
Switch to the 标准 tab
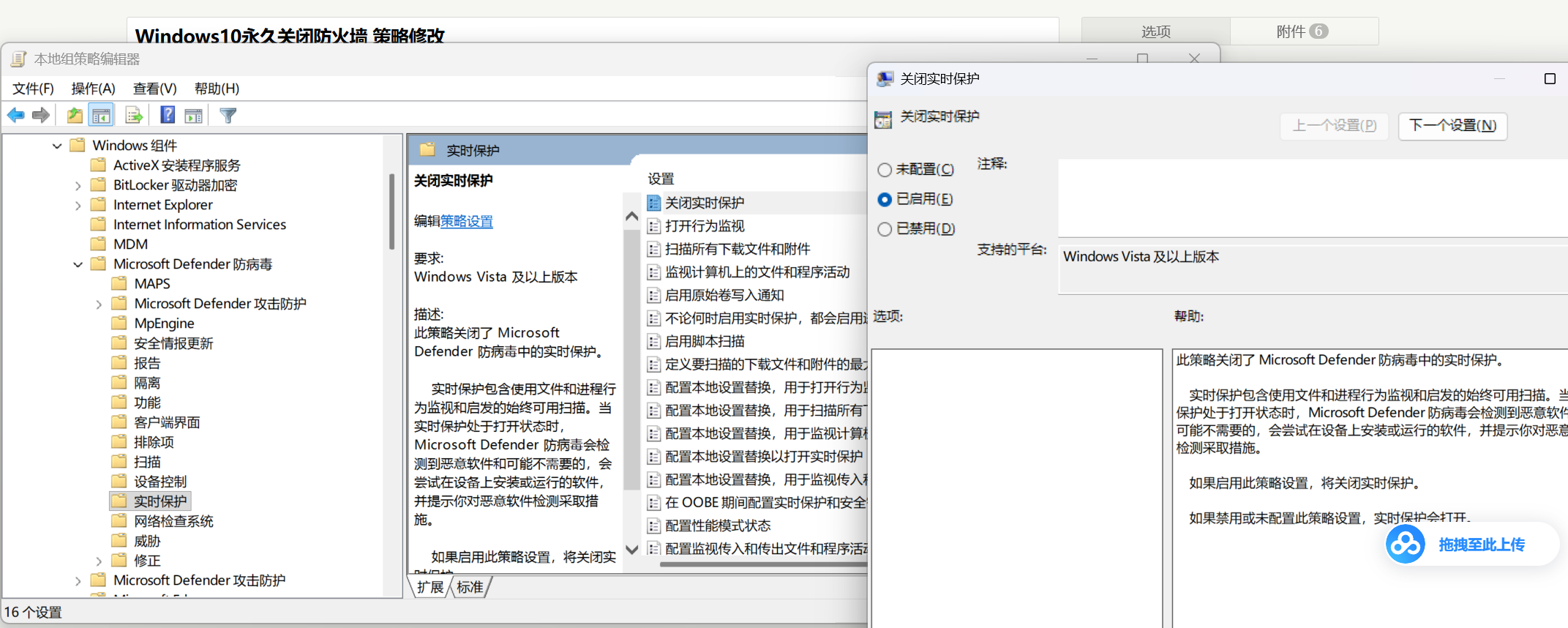click(470, 587)
